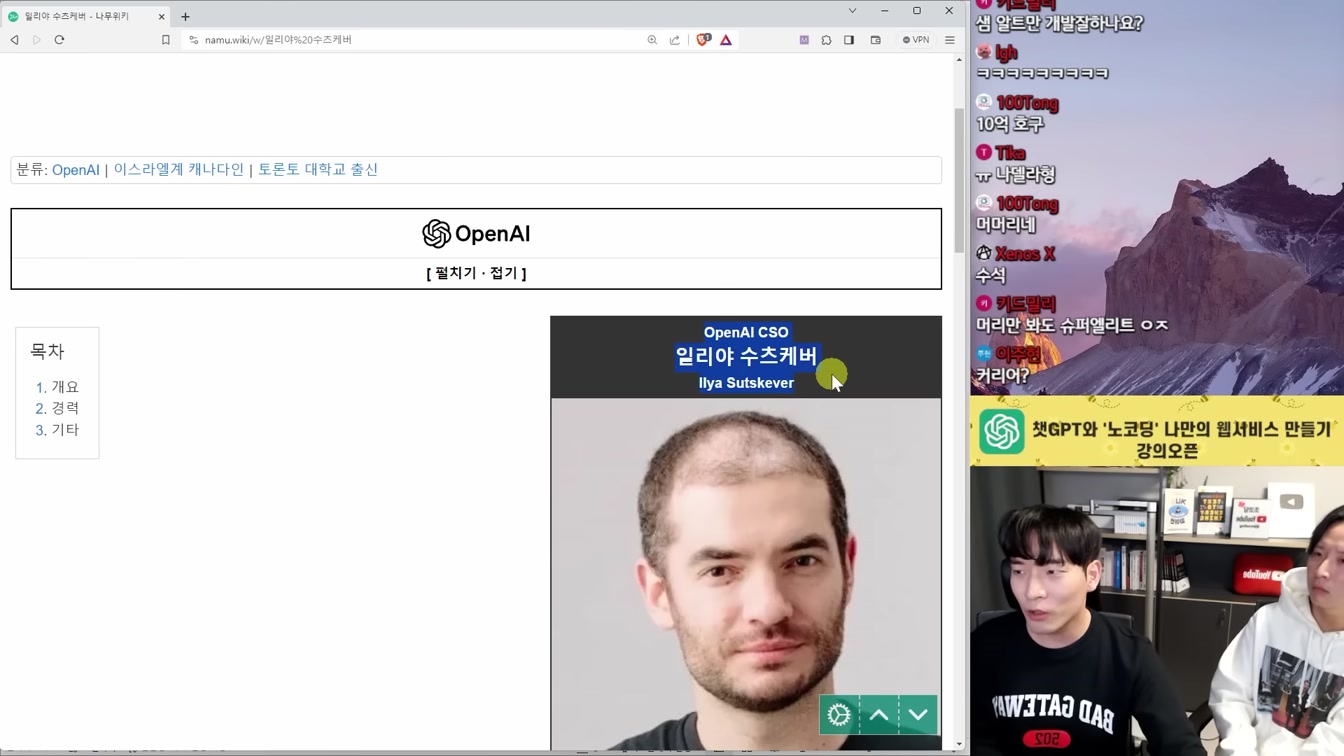Click the chat message 머머리네
Screen dimensions: 1344x756
pos(1006,225)
